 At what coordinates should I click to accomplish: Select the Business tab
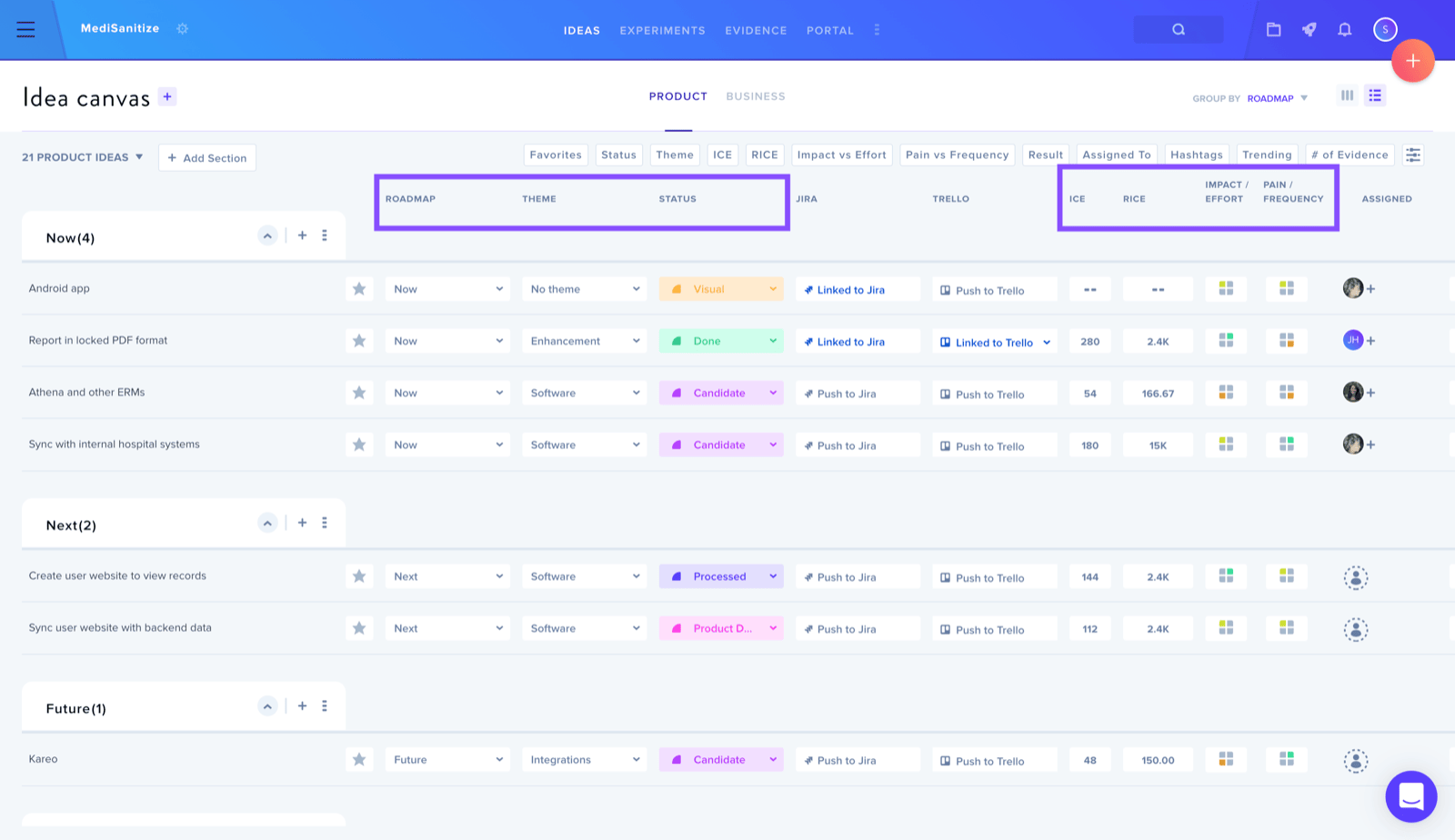pos(756,96)
